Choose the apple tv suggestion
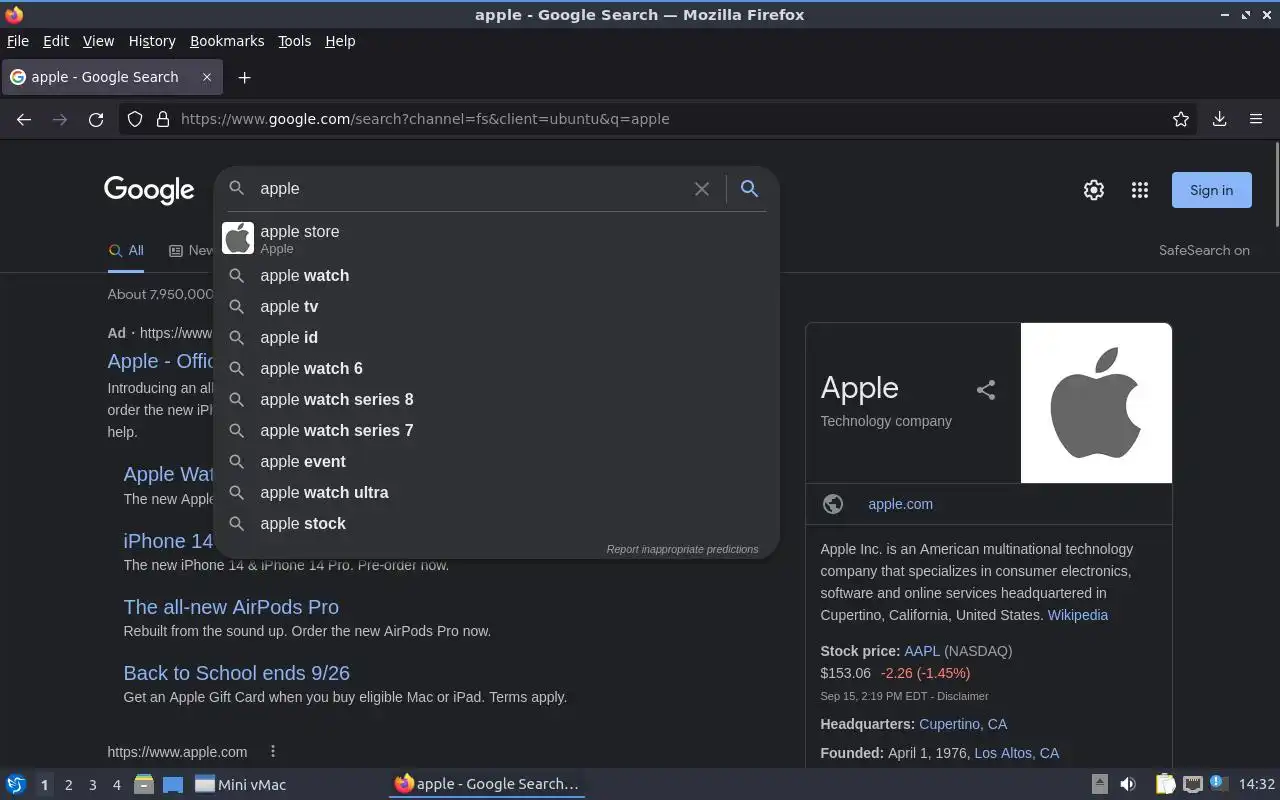This screenshot has width=1280, height=800. tap(496, 306)
